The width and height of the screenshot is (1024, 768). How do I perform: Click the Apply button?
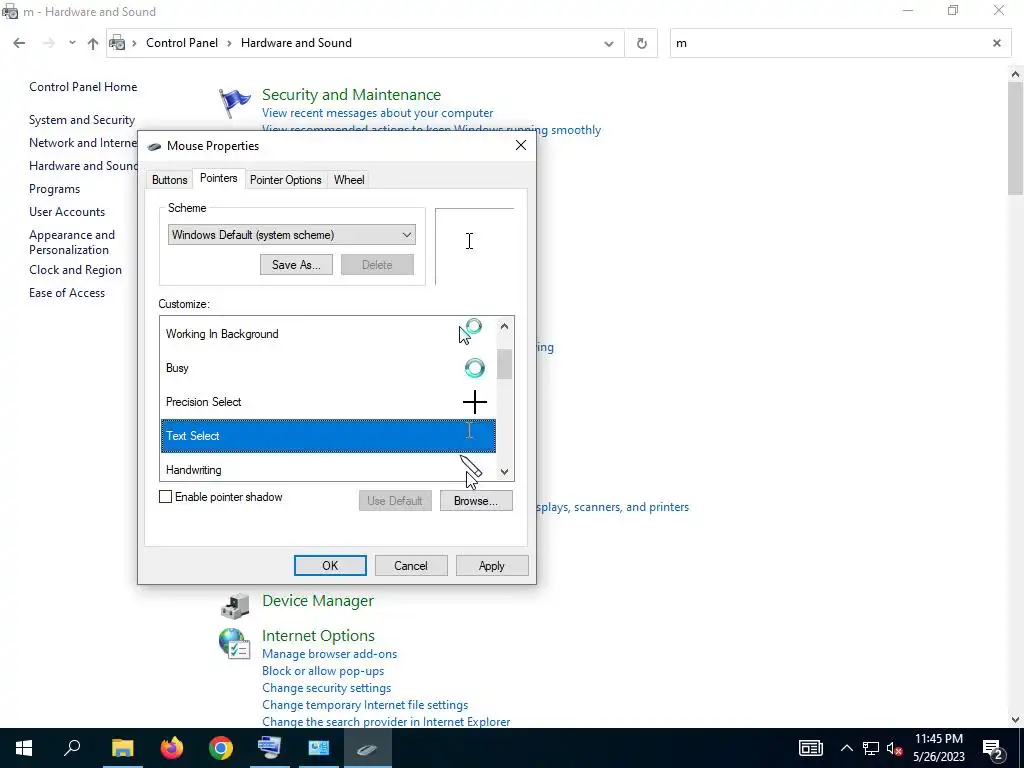[x=492, y=566]
